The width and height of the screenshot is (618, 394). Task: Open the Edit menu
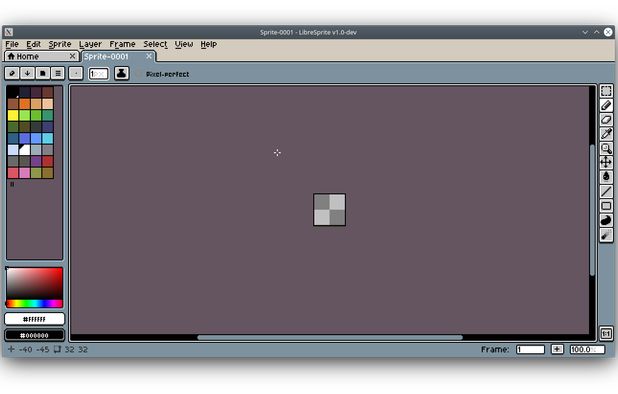(x=34, y=44)
